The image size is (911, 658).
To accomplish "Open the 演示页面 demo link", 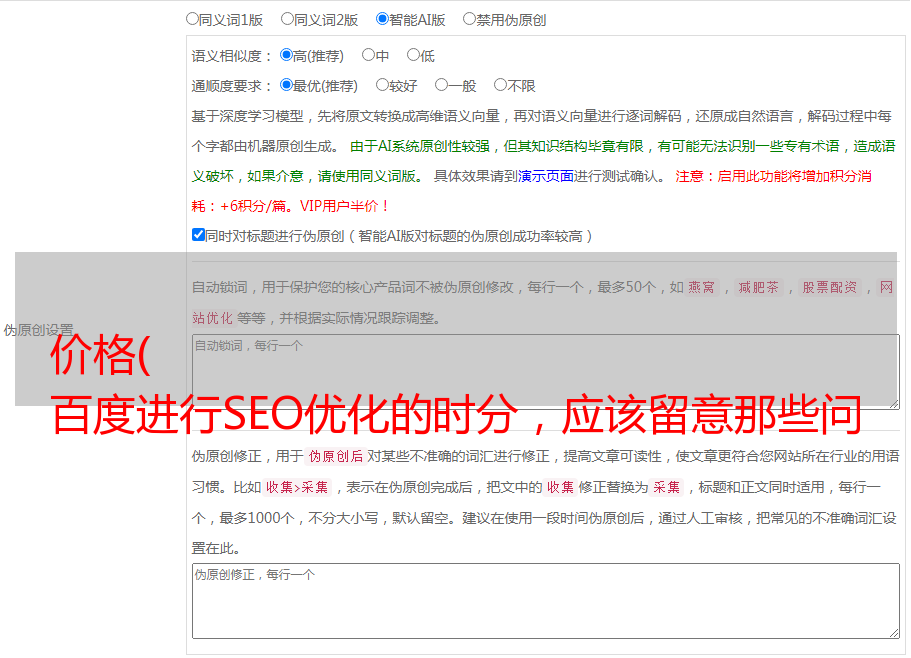I will coord(546,176).
